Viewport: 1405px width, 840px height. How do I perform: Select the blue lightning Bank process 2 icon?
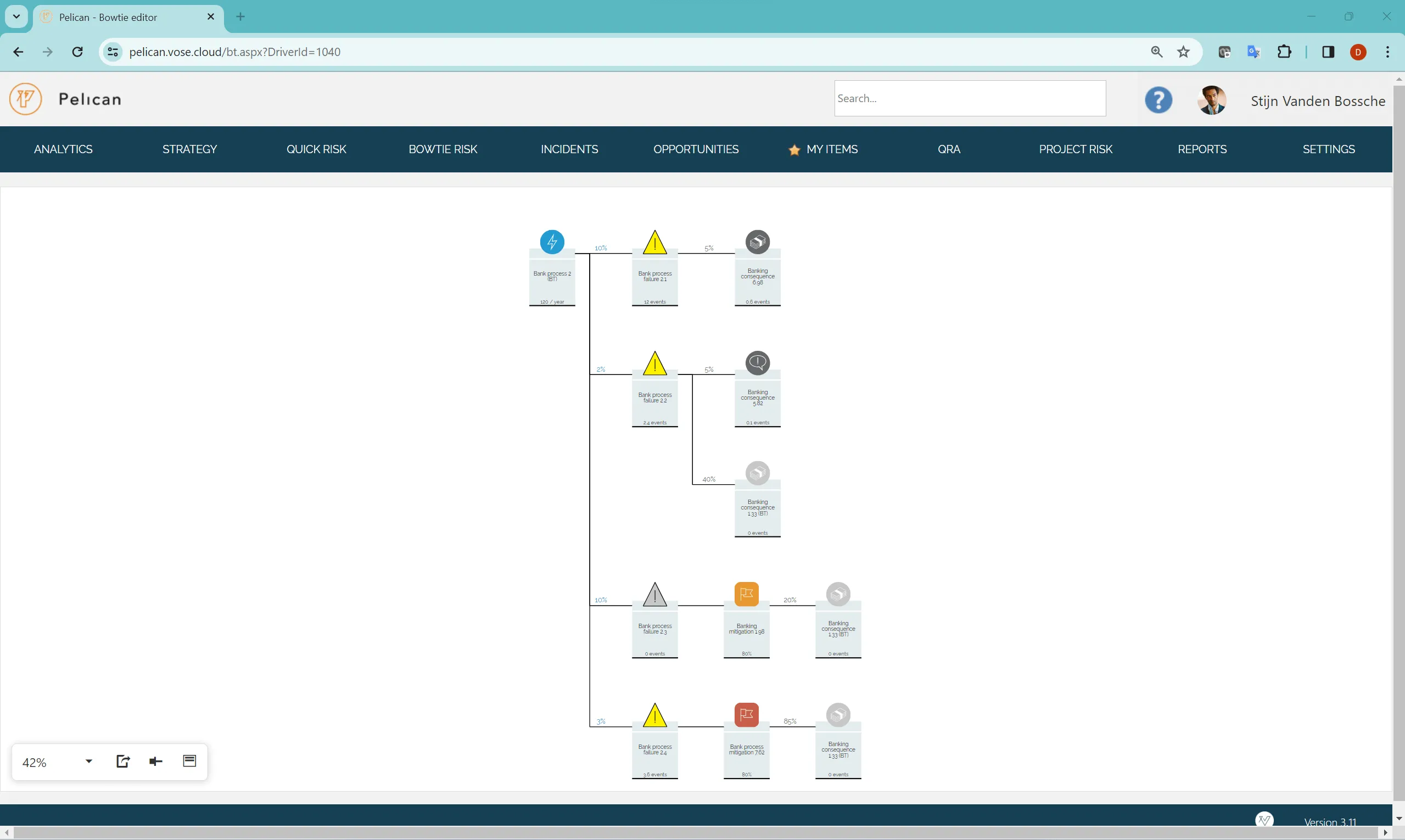pos(552,242)
